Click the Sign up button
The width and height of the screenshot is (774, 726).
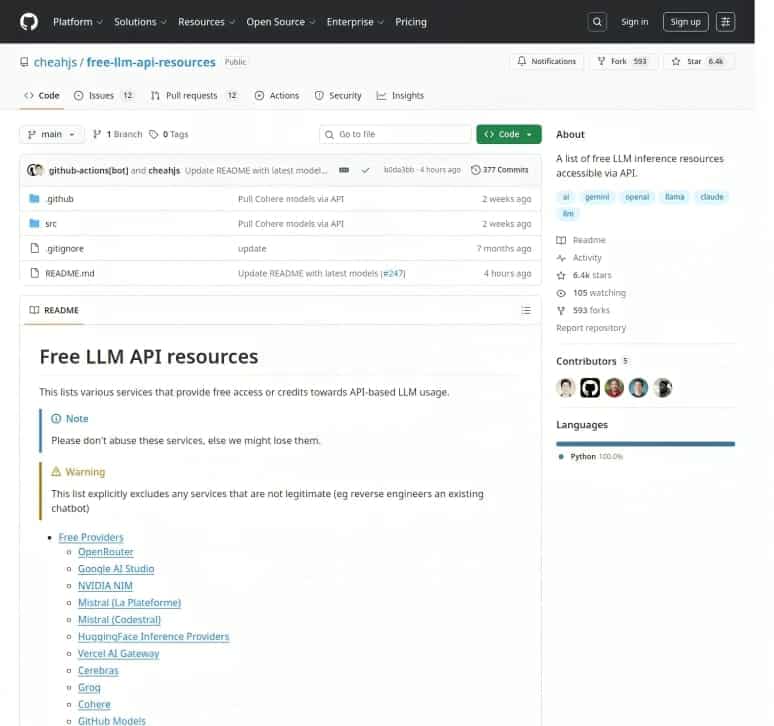coord(685,21)
